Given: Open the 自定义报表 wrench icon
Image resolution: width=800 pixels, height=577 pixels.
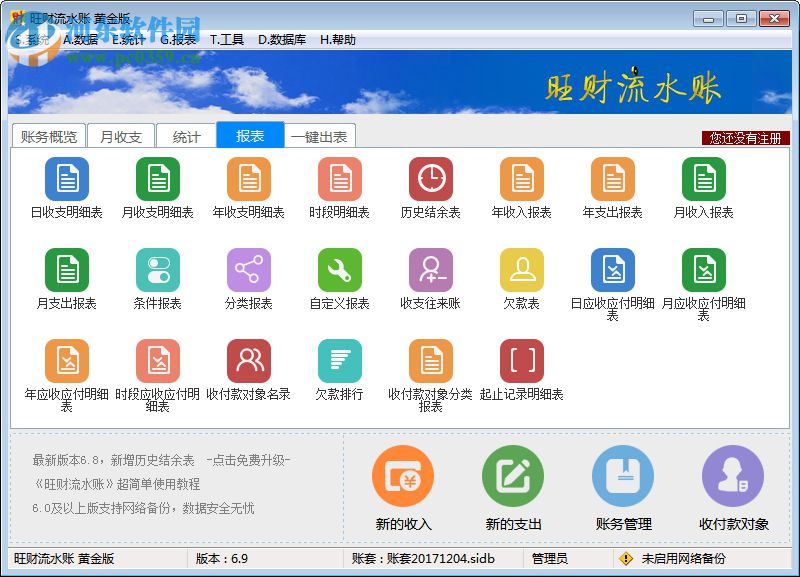Looking at the screenshot, I should click(x=340, y=270).
